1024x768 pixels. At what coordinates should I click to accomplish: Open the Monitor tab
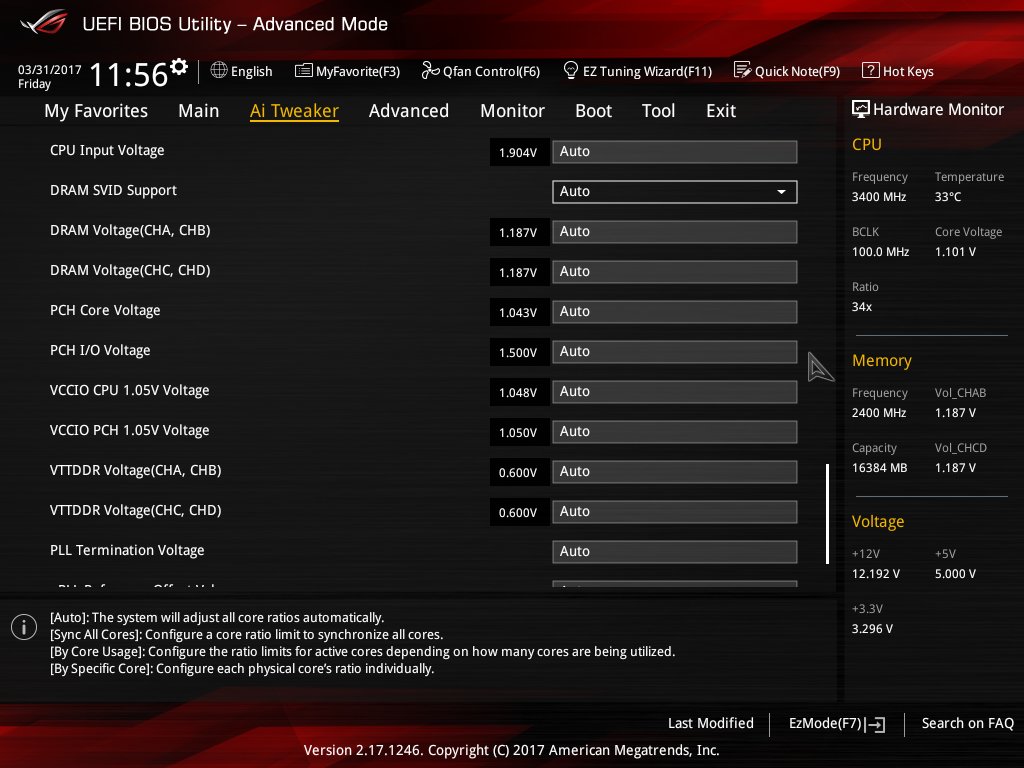click(512, 110)
